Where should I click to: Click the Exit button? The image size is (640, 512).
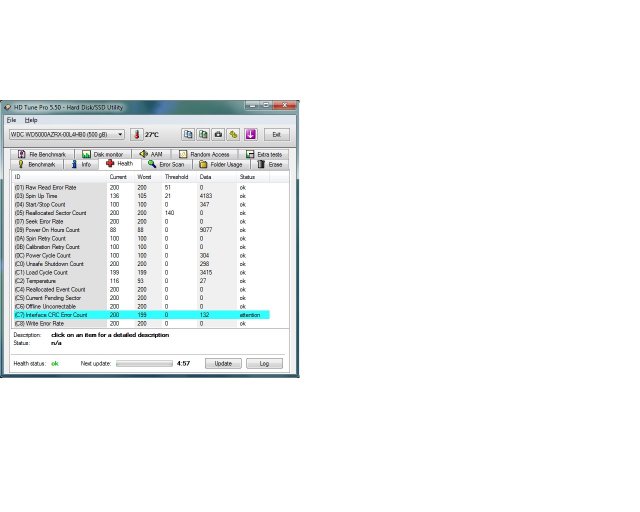tap(277, 134)
